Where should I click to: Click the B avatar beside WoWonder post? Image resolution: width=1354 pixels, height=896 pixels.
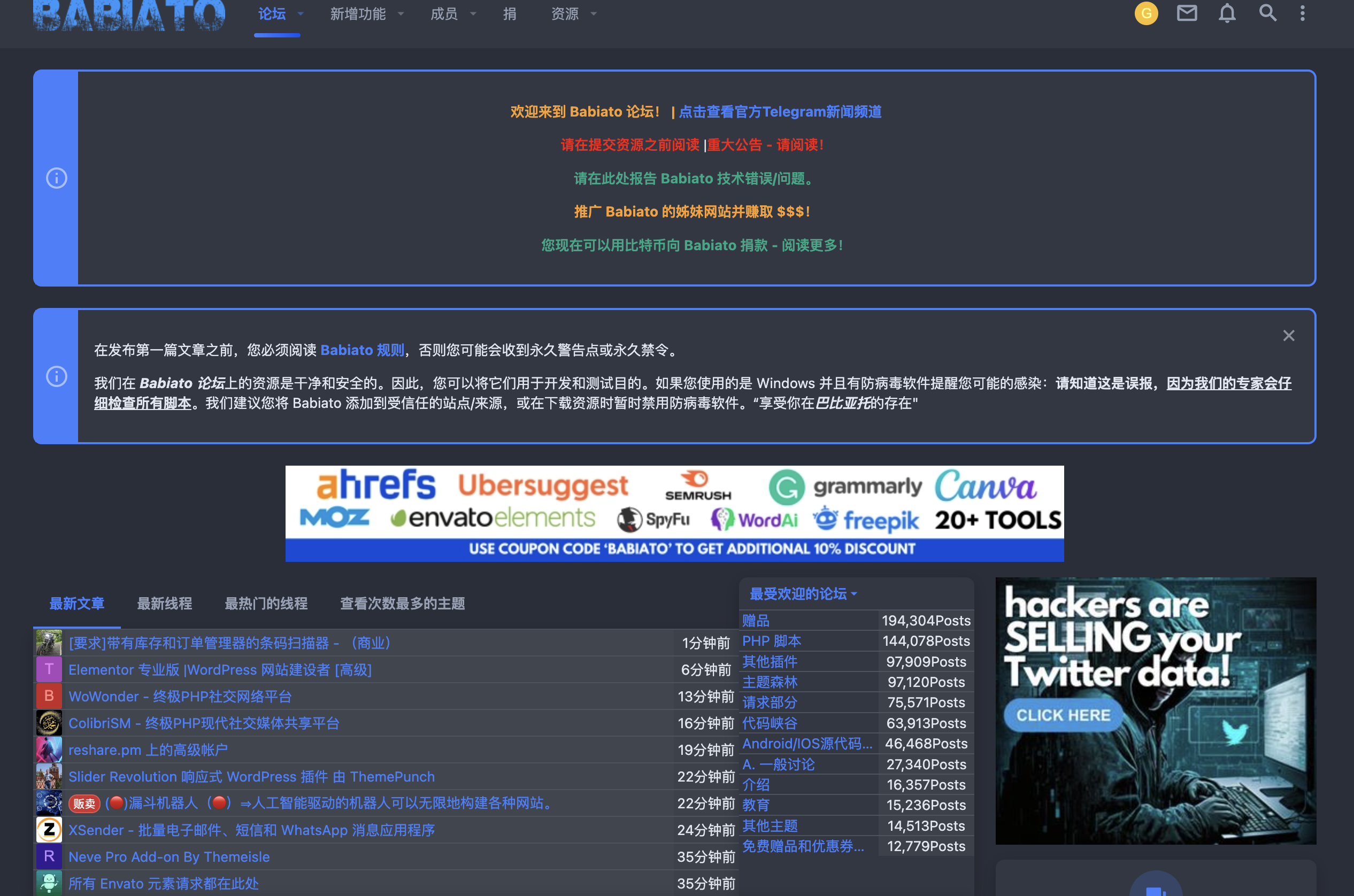click(49, 696)
